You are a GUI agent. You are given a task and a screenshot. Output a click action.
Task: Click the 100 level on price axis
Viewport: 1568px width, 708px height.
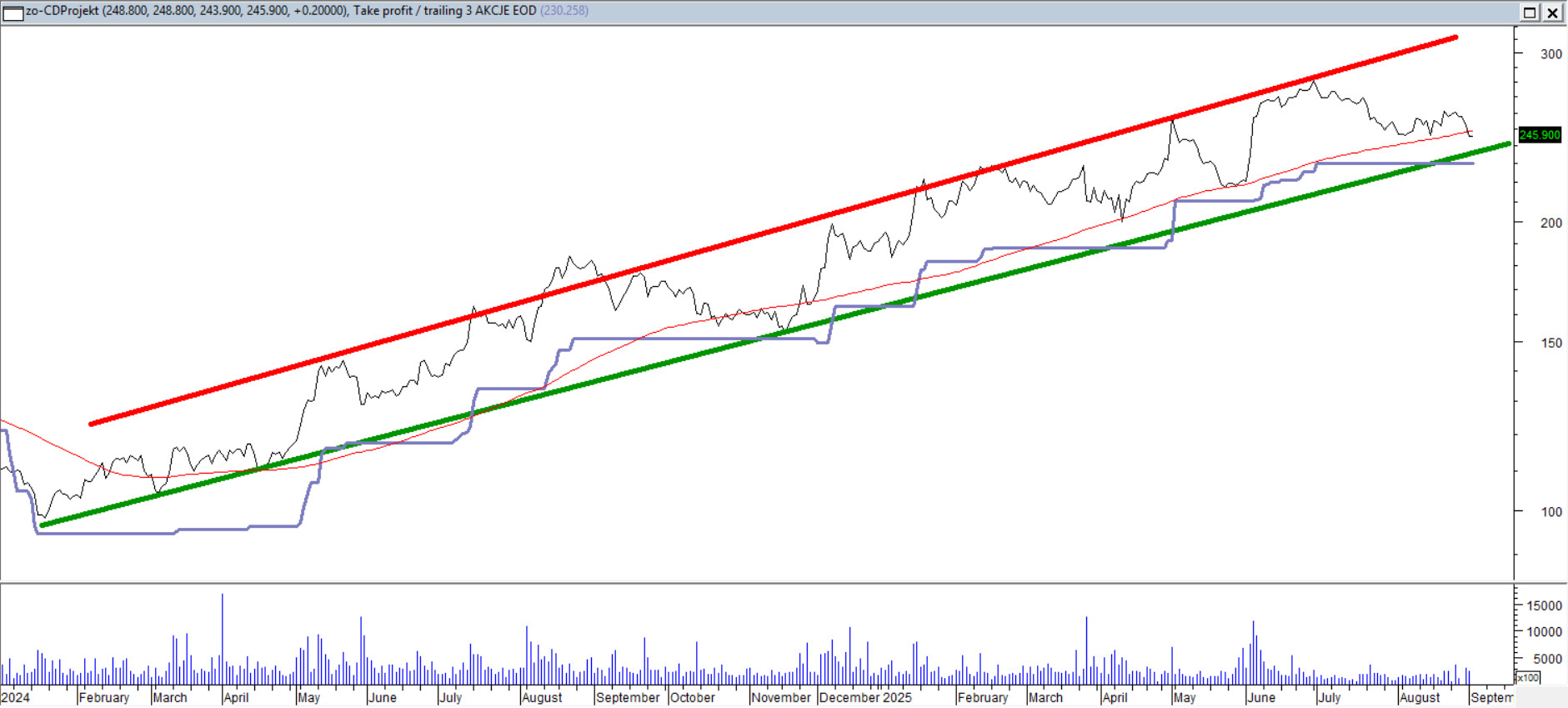coord(1550,512)
